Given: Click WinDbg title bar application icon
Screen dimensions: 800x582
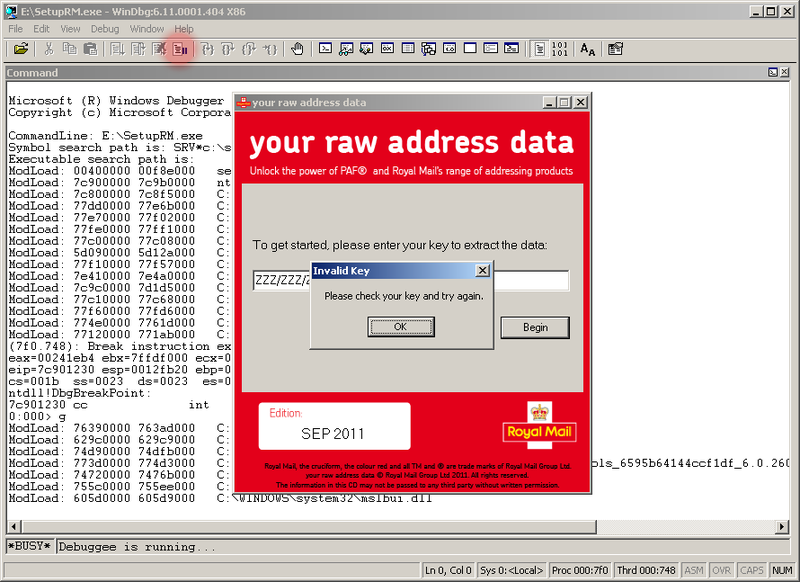Looking at the screenshot, I should pyautogui.click(x=11, y=11).
